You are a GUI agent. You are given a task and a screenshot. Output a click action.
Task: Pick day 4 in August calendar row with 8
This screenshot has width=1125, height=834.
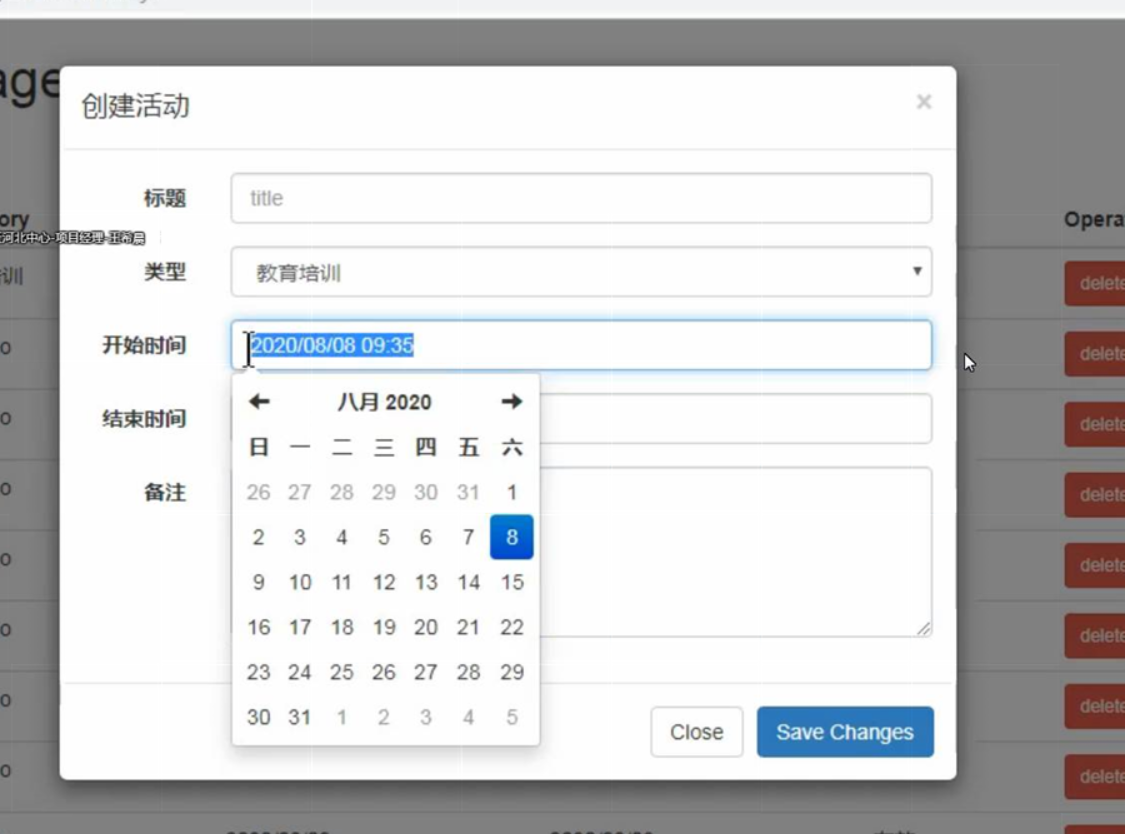click(342, 537)
